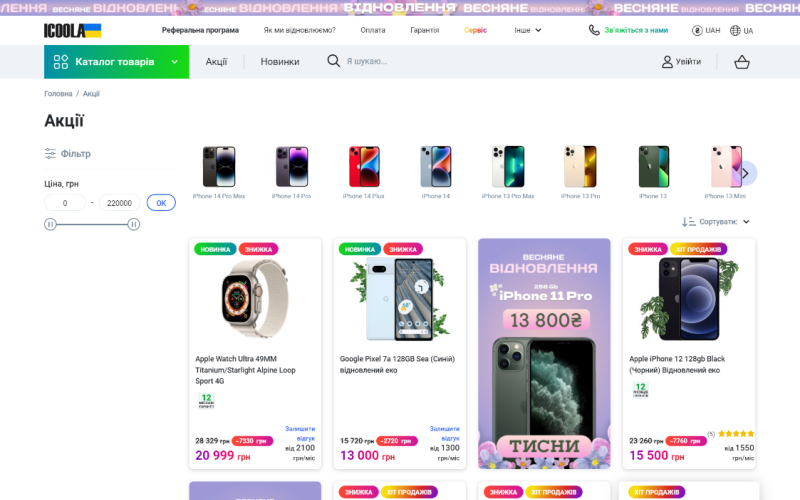Image resolution: width=800 pixels, height=500 pixels.
Task: Click the search magnifier icon
Action: (333, 61)
